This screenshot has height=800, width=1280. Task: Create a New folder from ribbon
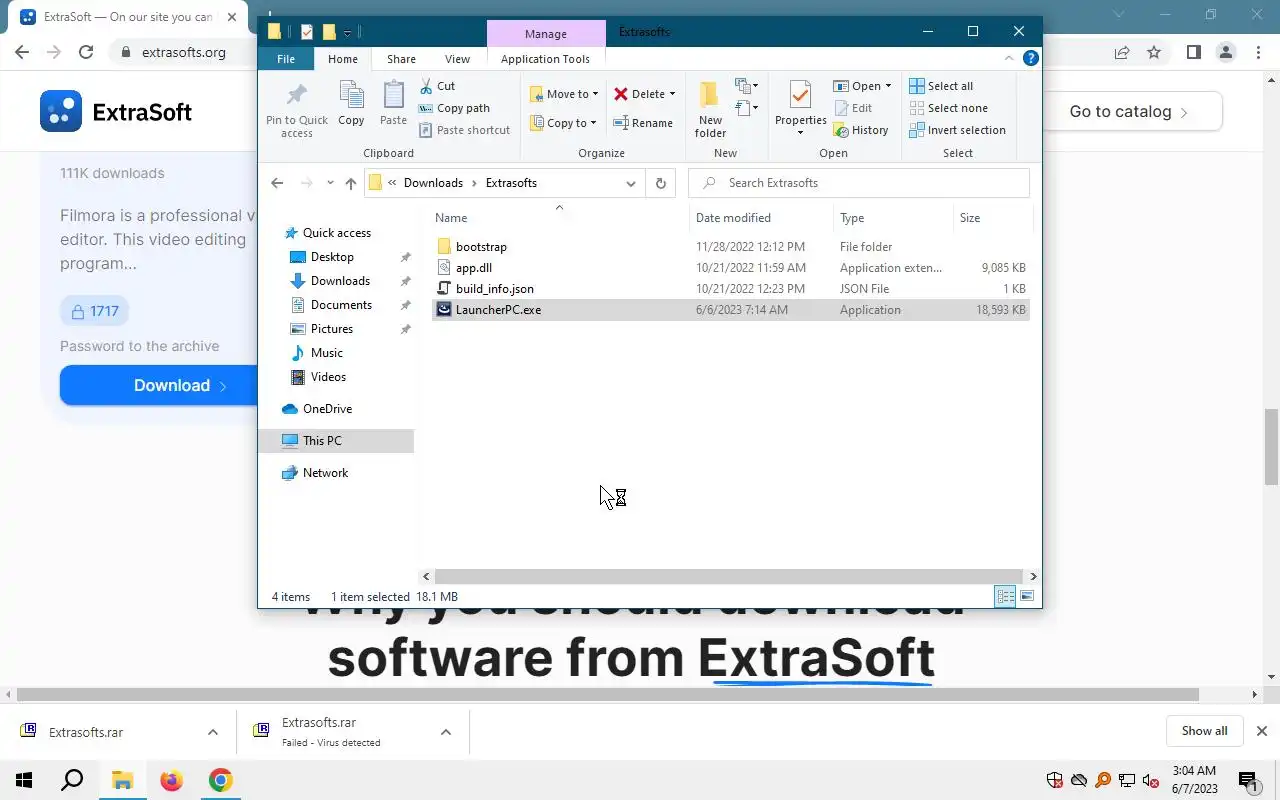point(710,109)
